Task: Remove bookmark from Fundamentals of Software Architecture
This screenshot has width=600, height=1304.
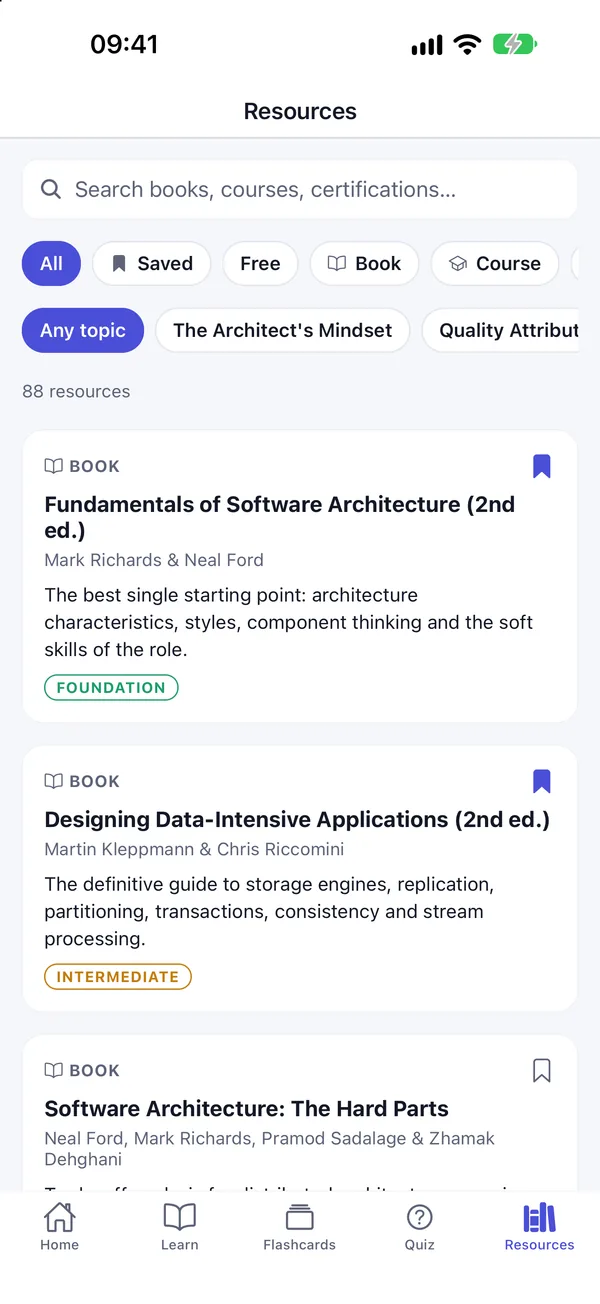Action: pyautogui.click(x=541, y=466)
